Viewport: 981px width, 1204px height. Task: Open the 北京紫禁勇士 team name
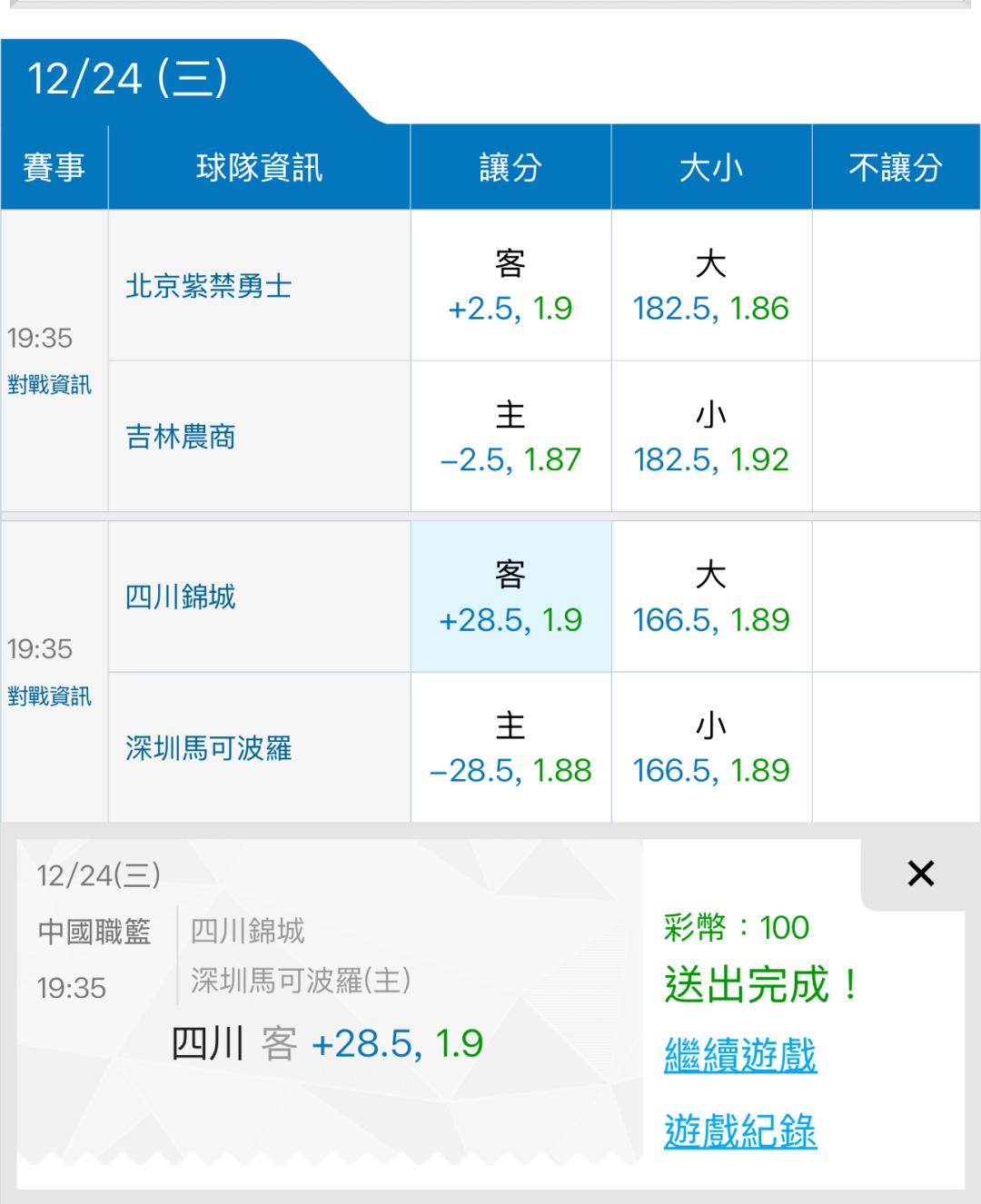(x=209, y=287)
